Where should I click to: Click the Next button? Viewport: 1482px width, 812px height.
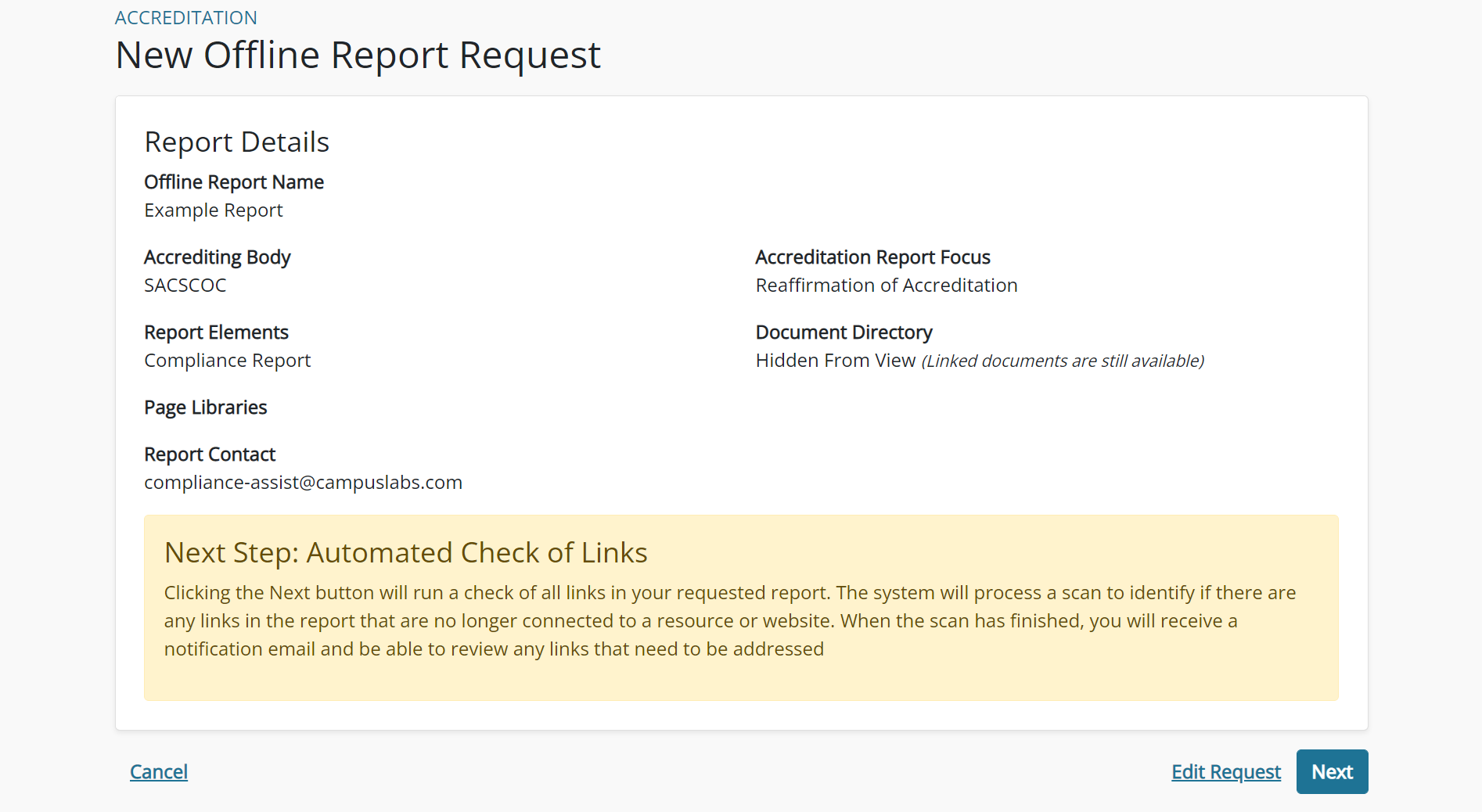(1332, 772)
